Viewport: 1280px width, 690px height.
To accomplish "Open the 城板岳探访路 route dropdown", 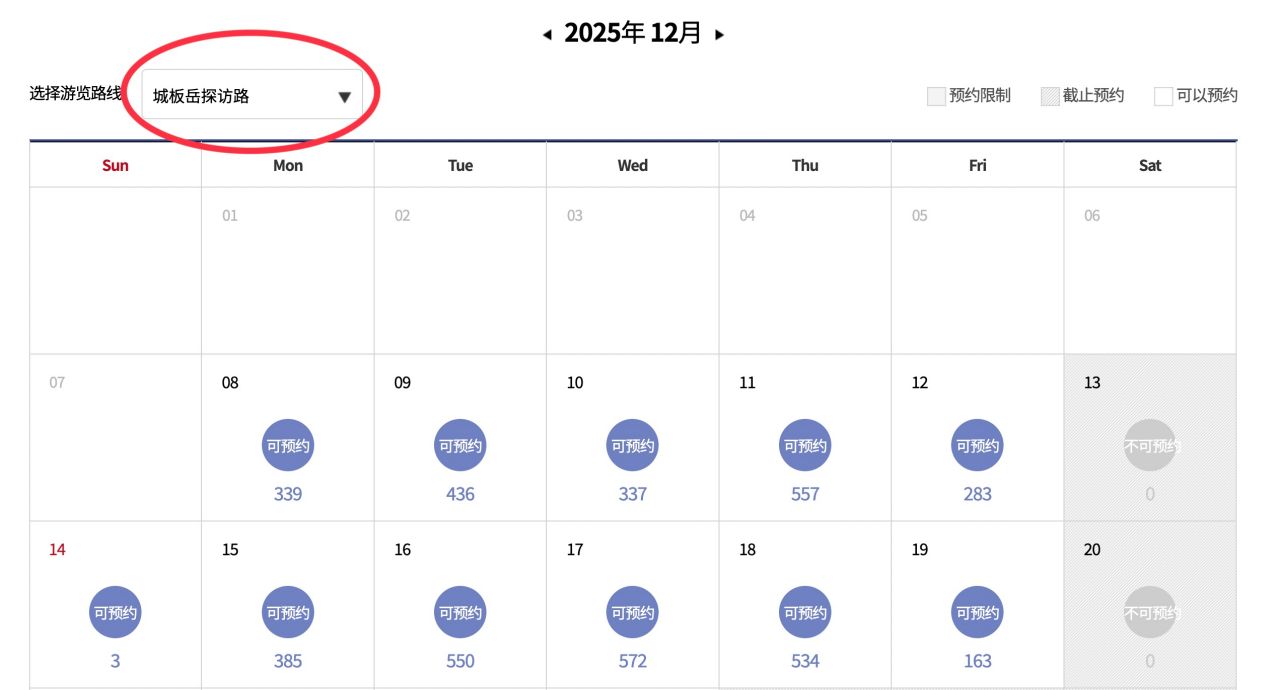I will tap(251, 96).
